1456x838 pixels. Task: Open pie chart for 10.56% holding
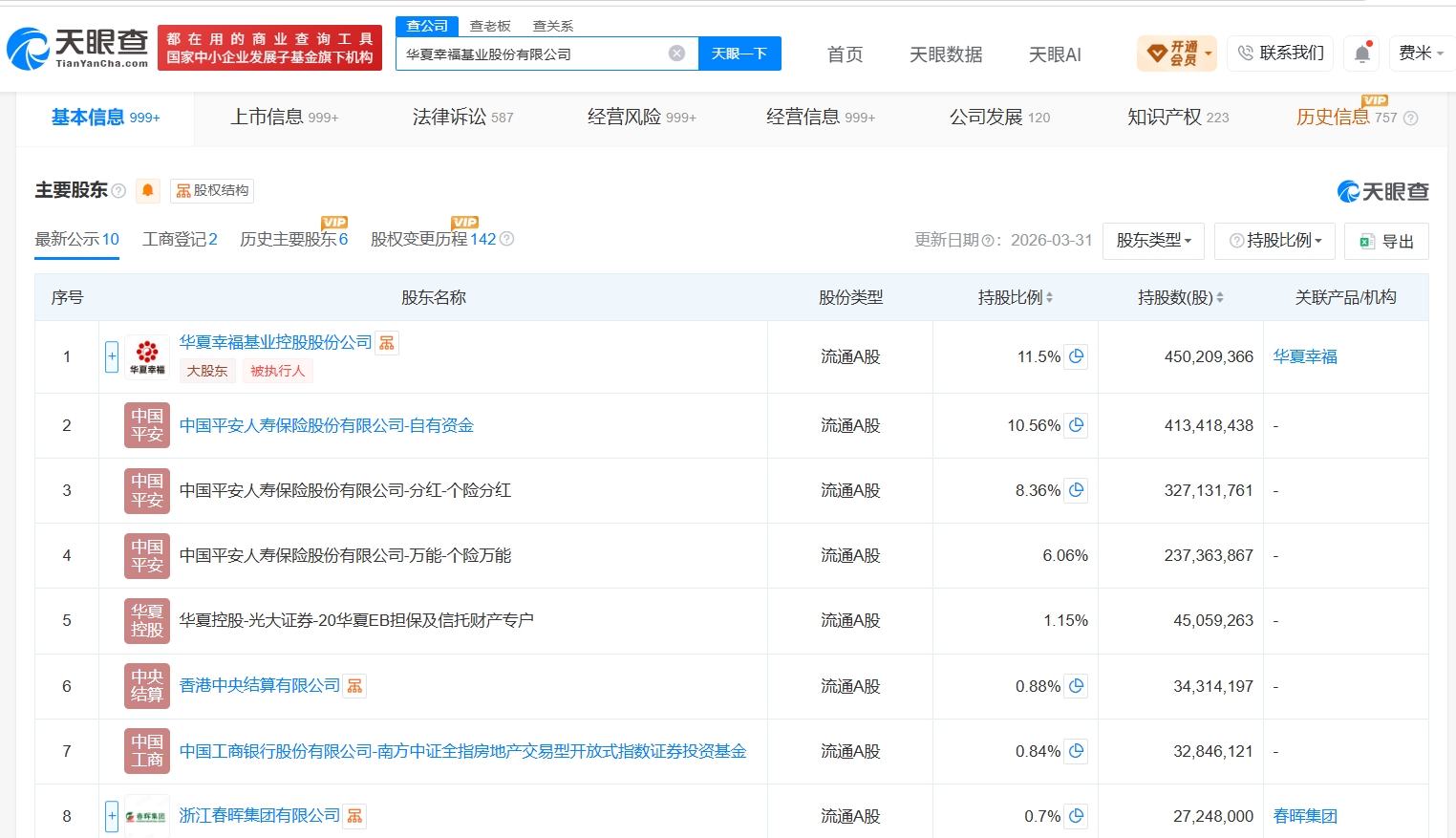(1076, 425)
